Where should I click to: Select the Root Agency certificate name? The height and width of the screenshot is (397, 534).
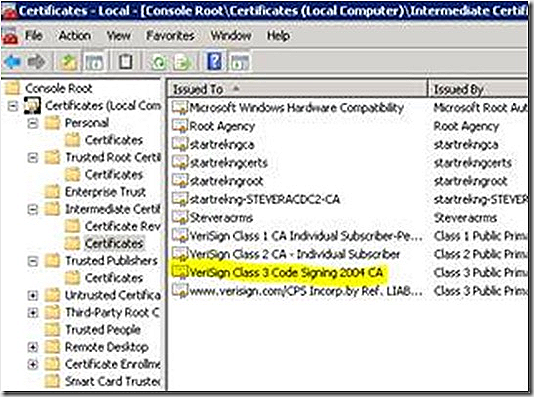[222, 126]
